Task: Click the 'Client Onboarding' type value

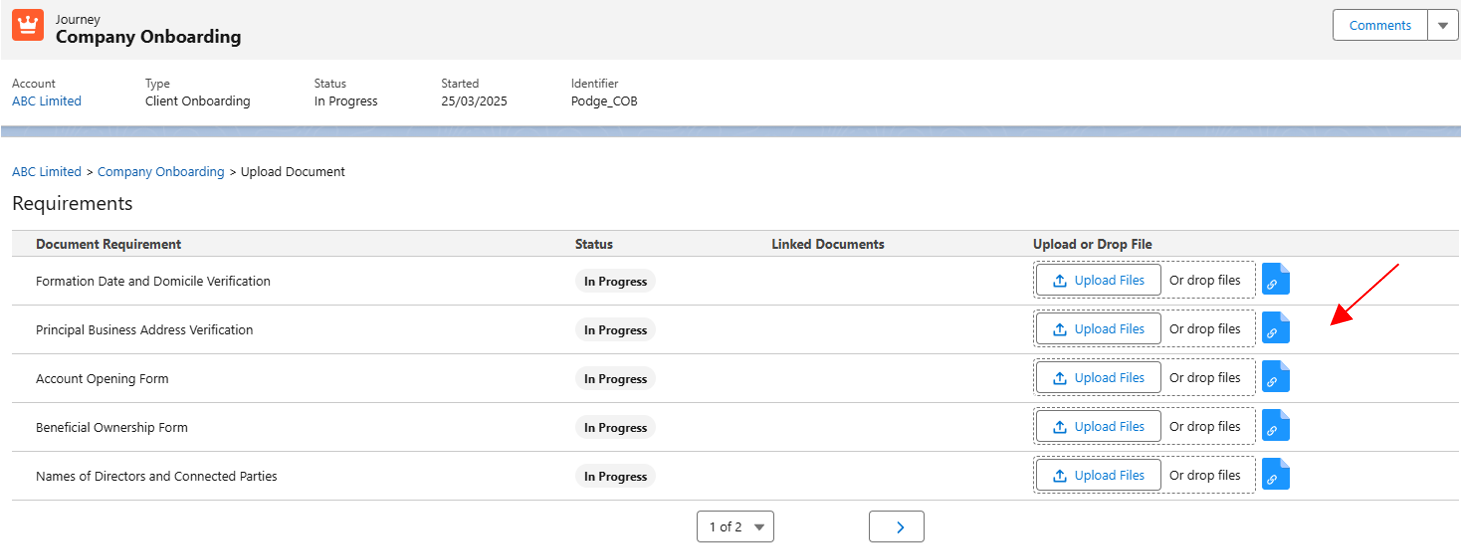Action: pyautogui.click(x=198, y=101)
